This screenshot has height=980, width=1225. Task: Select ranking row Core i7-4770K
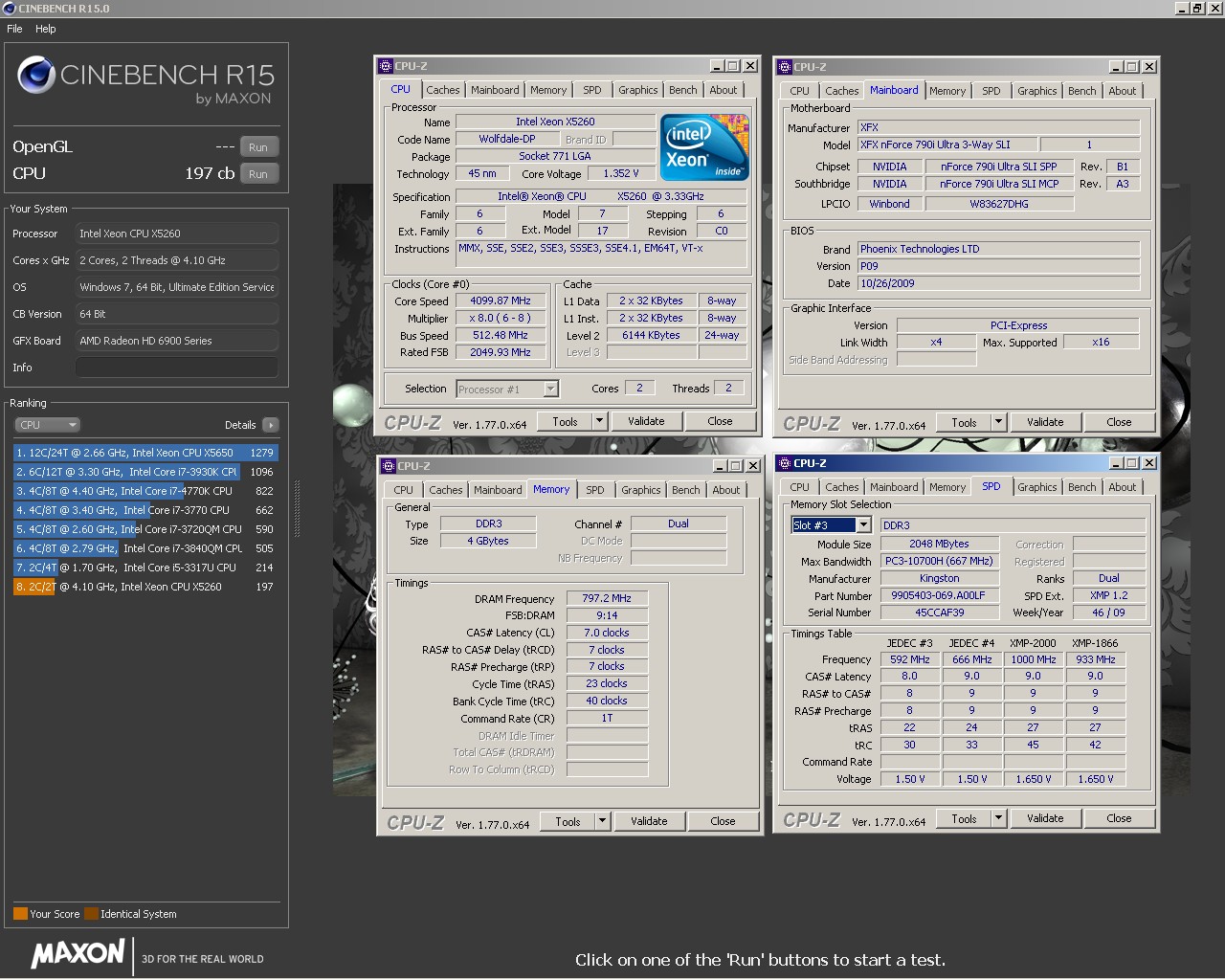pyautogui.click(x=145, y=491)
